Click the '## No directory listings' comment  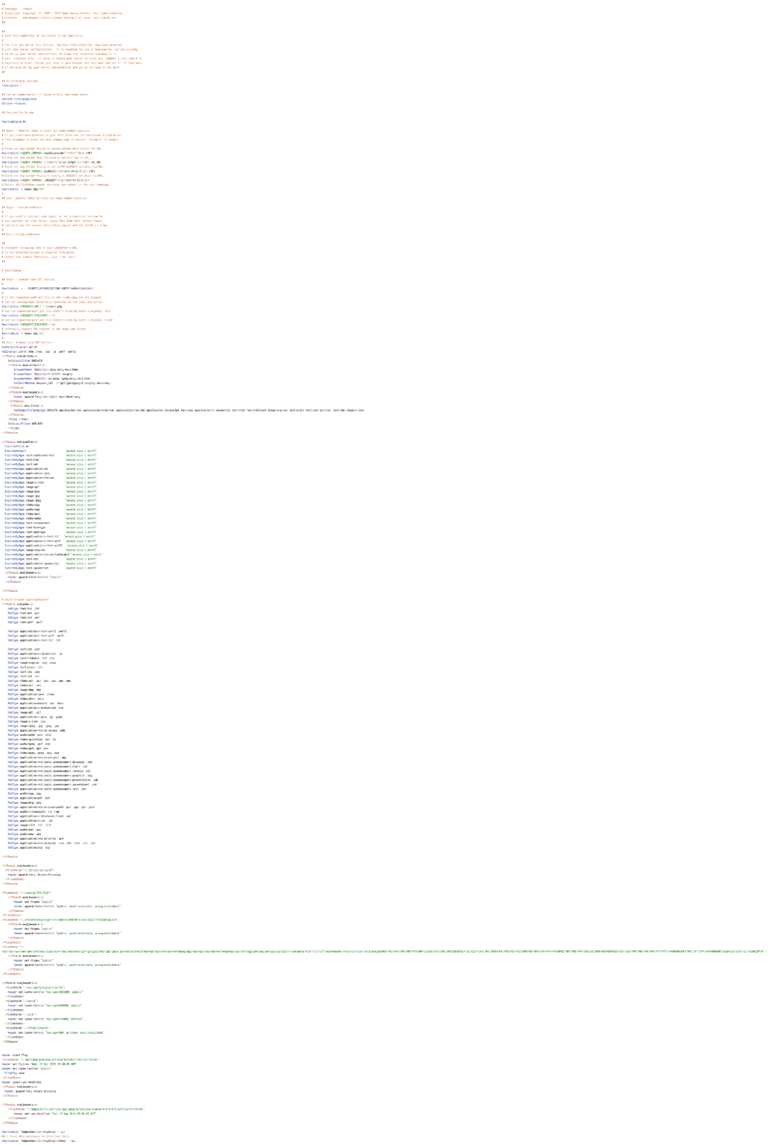tap(20, 81)
